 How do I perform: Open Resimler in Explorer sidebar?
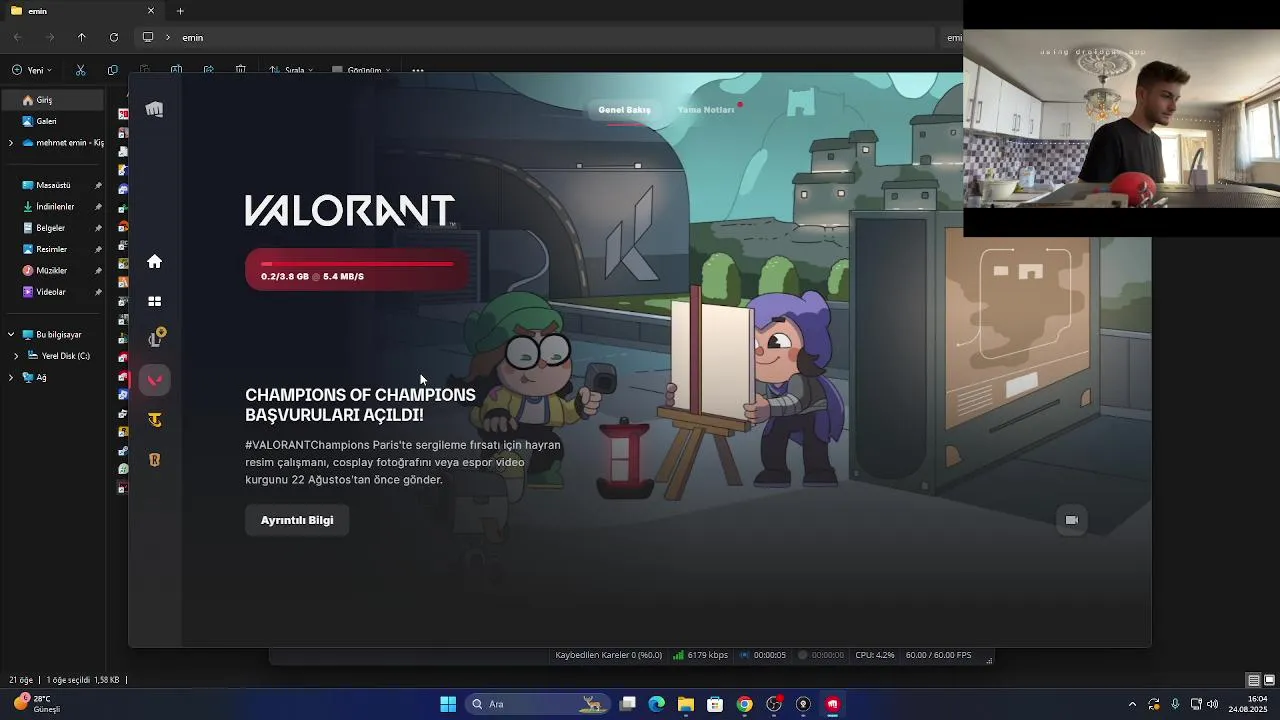point(52,249)
